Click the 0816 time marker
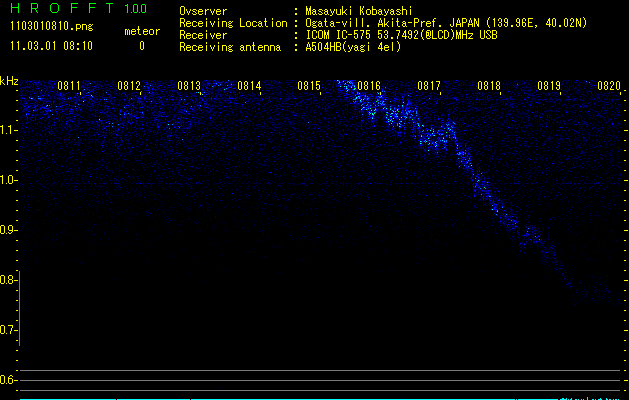This screenshot has height=400, width=629. (369, 86)
